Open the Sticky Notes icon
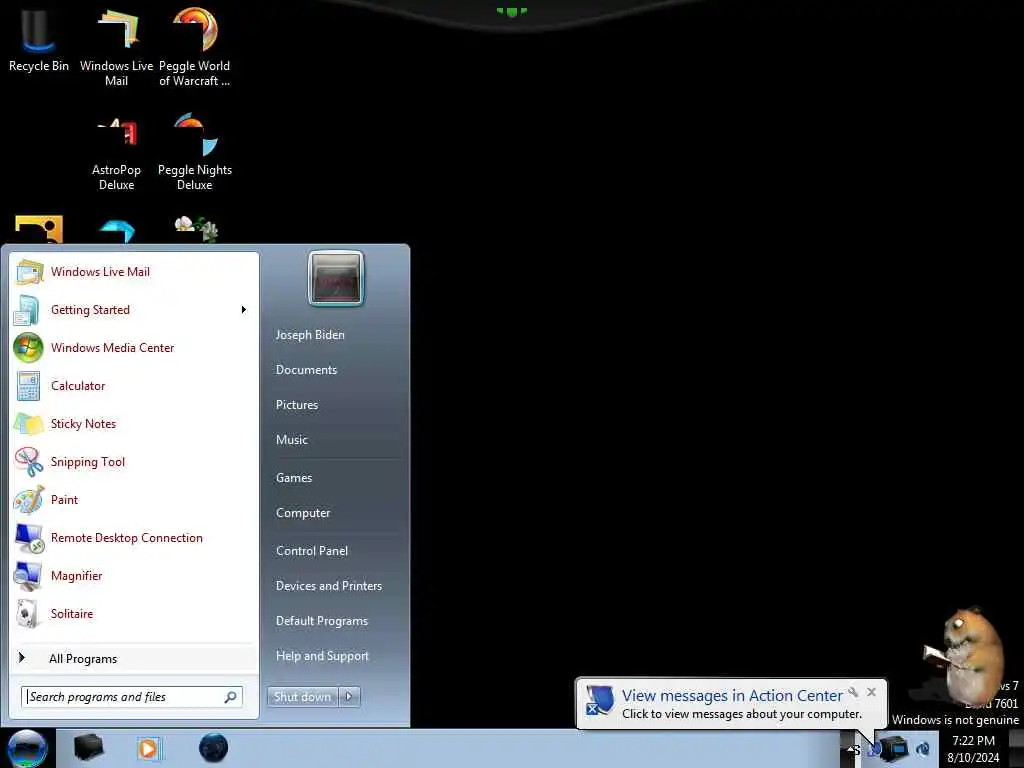This screenshot has width=1024, height=768. pyautogui.click(x=28, y=424)
